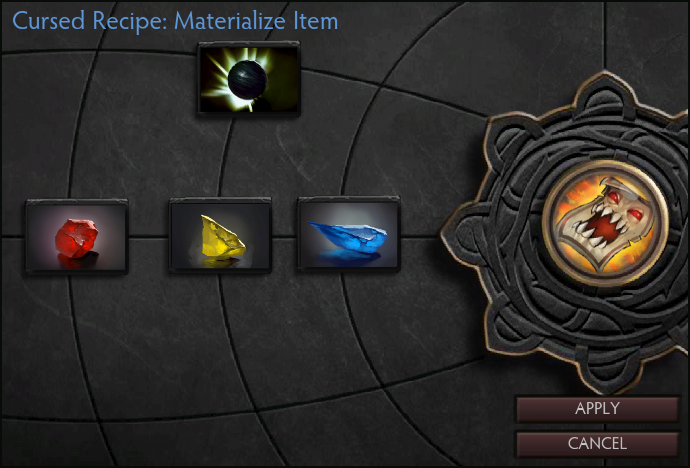Click the line joining blue gem slot to emblem
690x468 pixels.
coord(421,238)
